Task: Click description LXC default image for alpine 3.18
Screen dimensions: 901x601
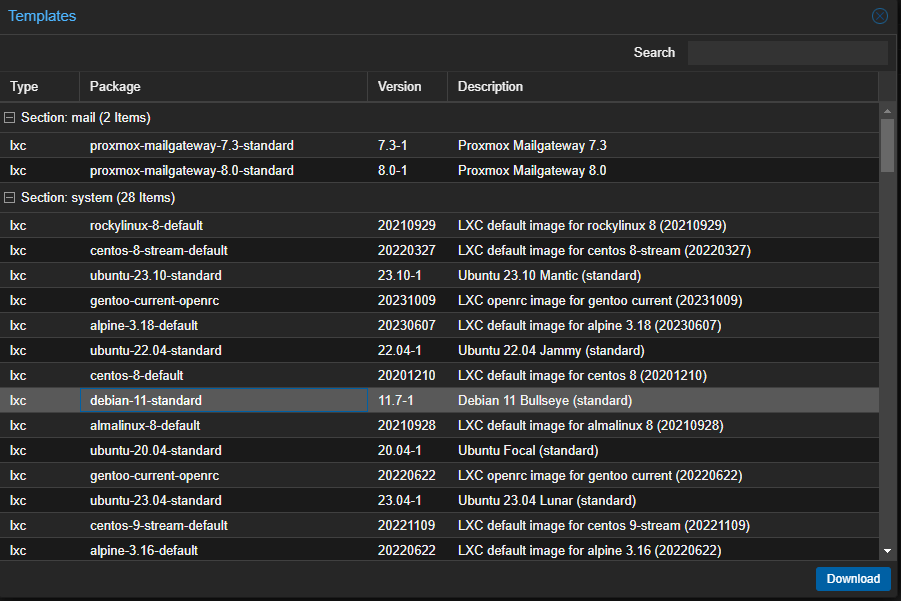Action: tap(590, 325)
